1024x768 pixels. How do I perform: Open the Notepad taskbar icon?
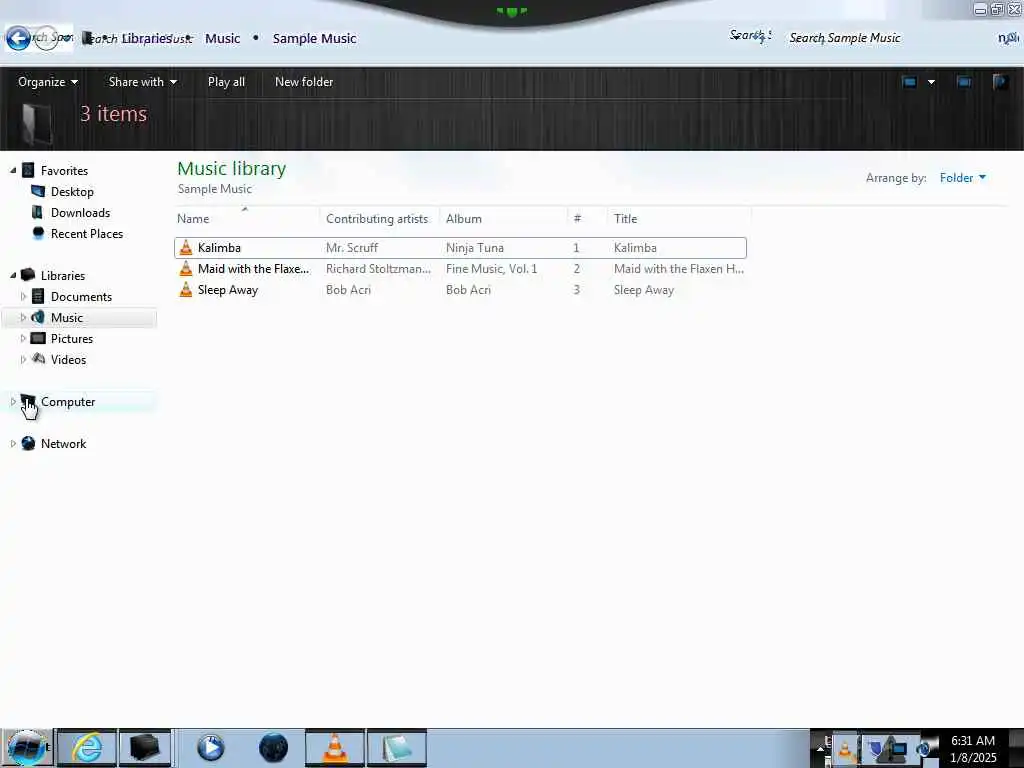pos(396,748)
